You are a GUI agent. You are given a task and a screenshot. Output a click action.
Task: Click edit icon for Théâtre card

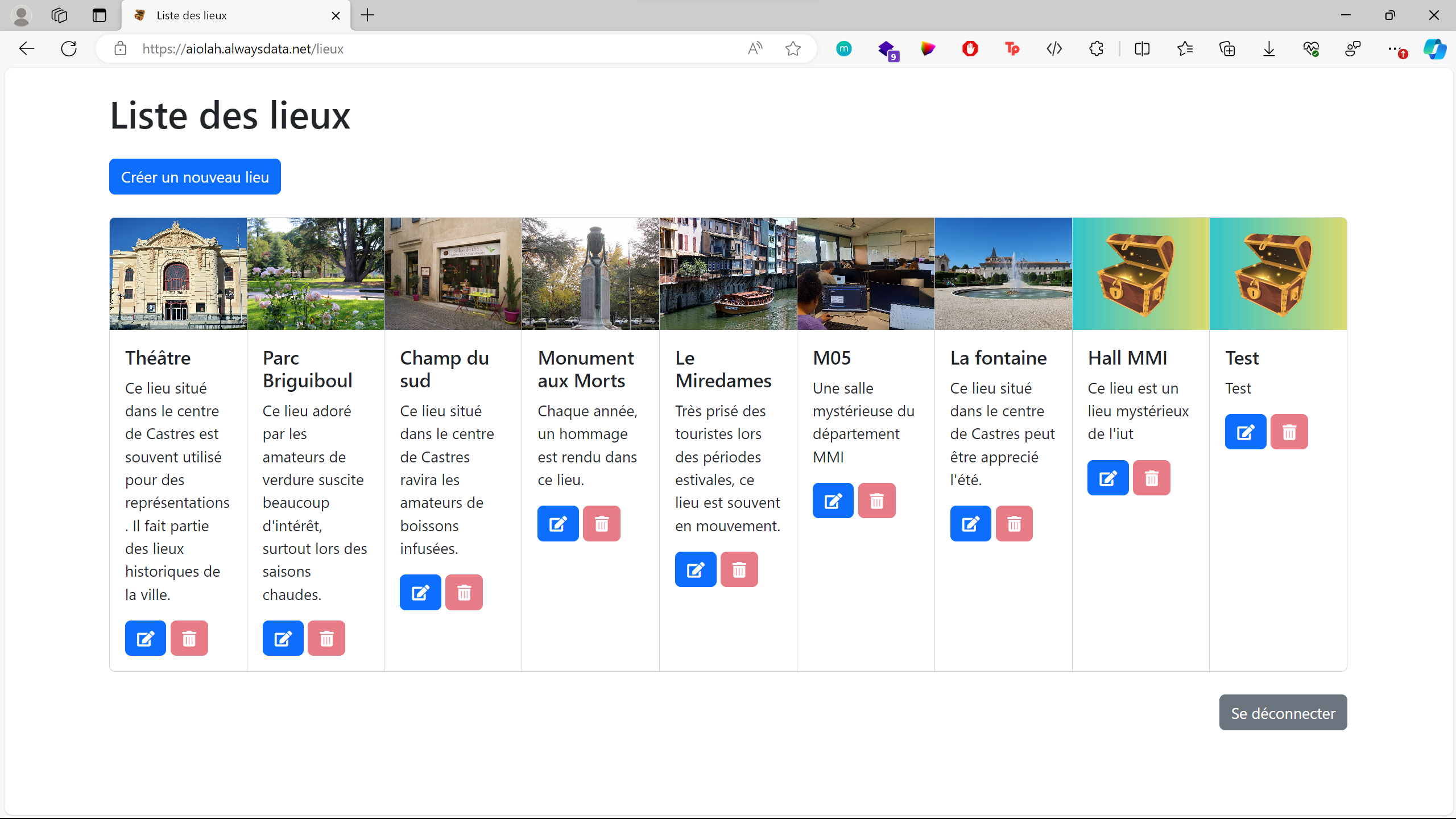click(x=145, y=638)
